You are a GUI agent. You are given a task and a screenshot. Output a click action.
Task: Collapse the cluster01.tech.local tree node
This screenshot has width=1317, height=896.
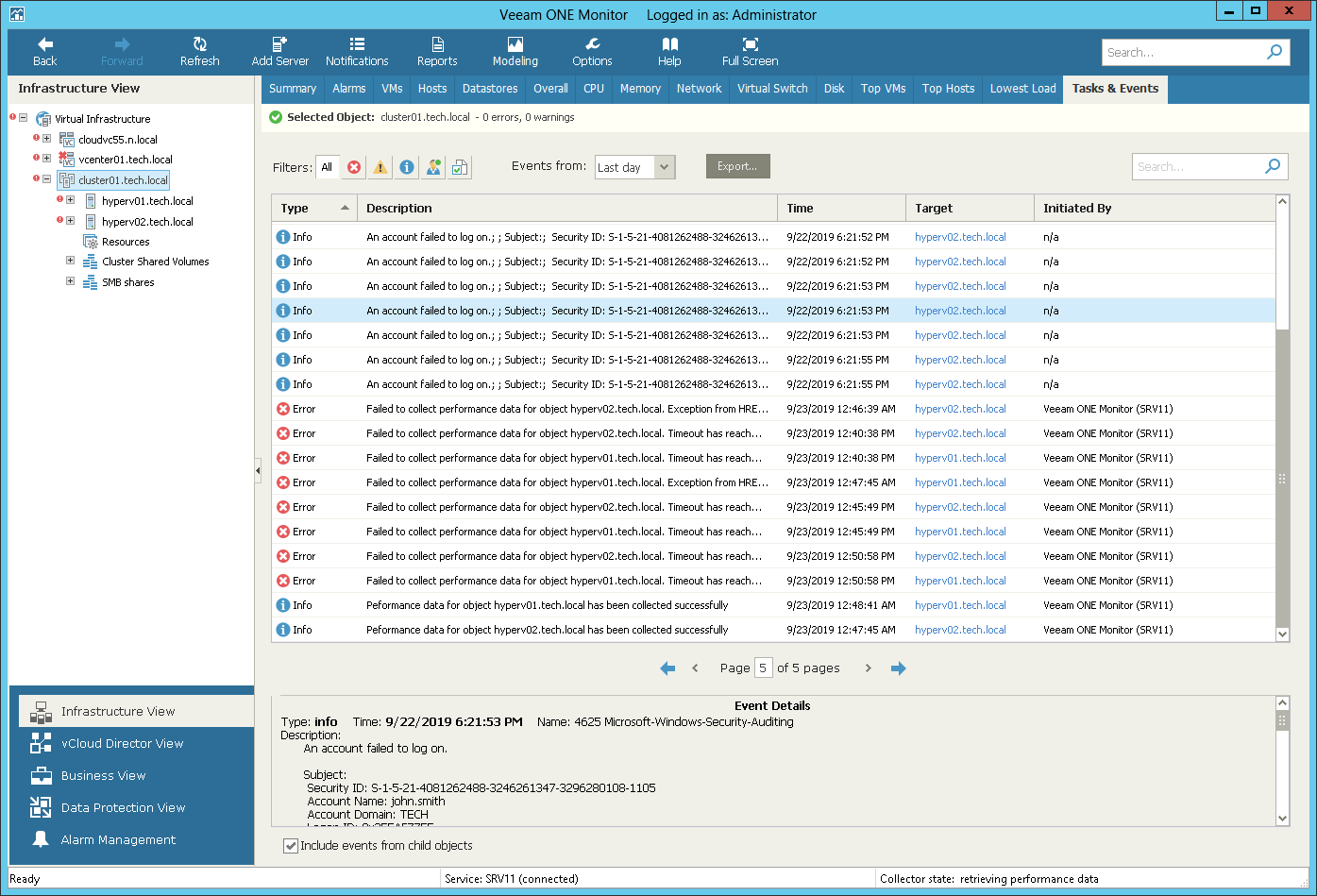coord(46,179)
